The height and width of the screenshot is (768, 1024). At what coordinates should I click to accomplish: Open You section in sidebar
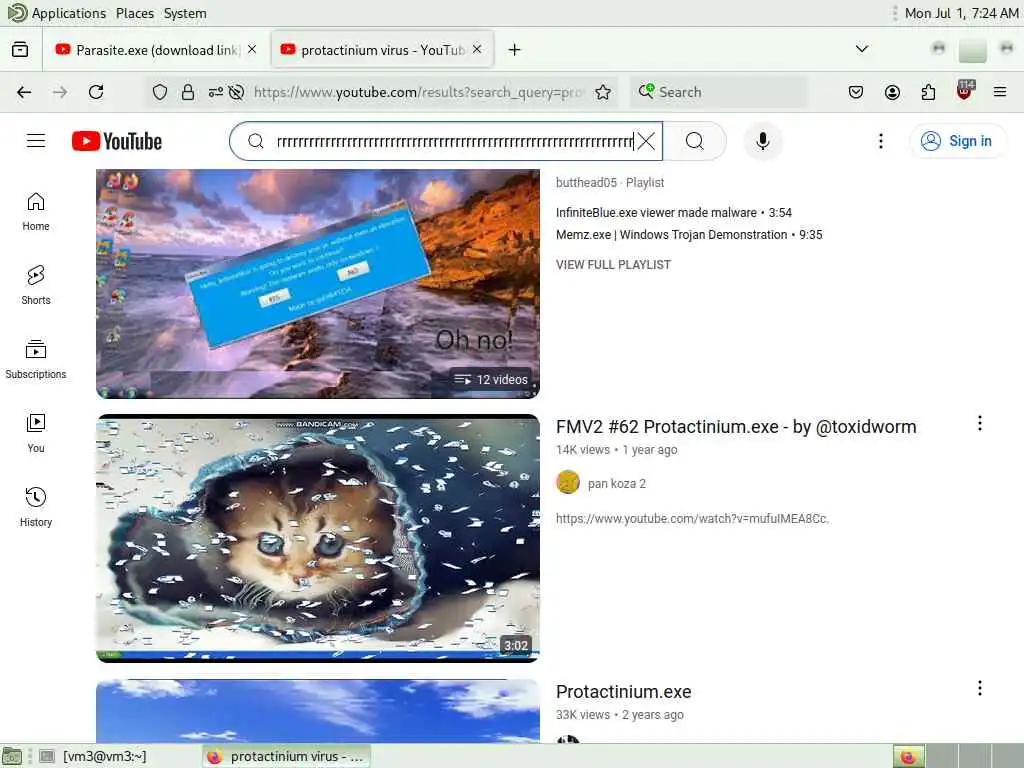pos(36,433)
